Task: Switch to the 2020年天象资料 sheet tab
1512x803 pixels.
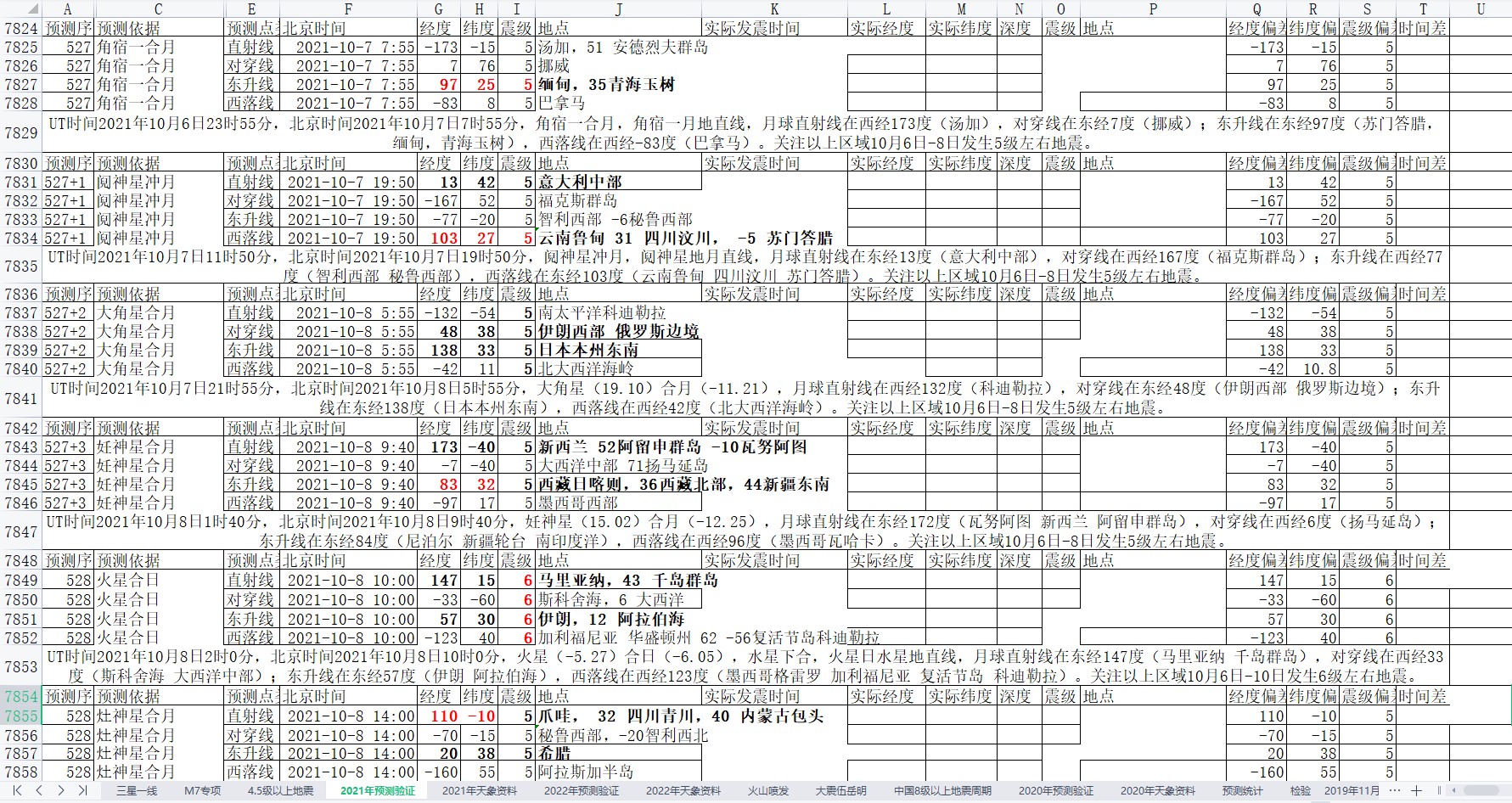Action: click(1158, 790)
